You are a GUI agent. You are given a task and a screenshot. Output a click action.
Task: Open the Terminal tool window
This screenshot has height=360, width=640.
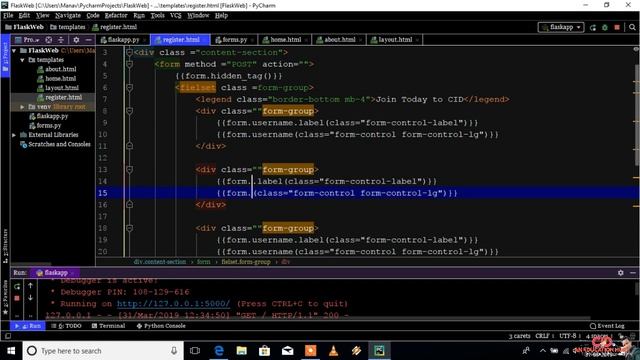coord(109,326)
